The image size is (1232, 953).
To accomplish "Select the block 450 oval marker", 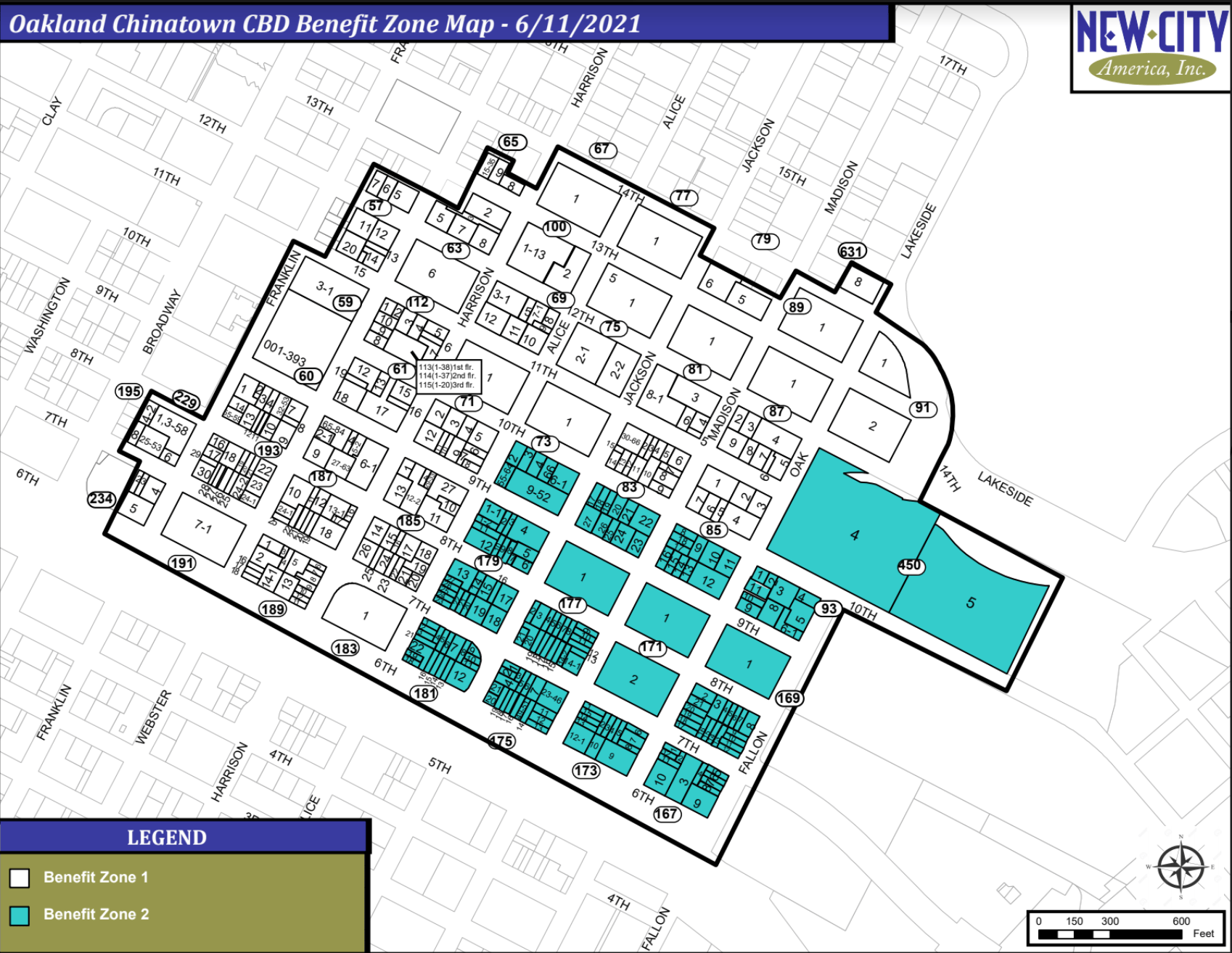I will [909, 566].
